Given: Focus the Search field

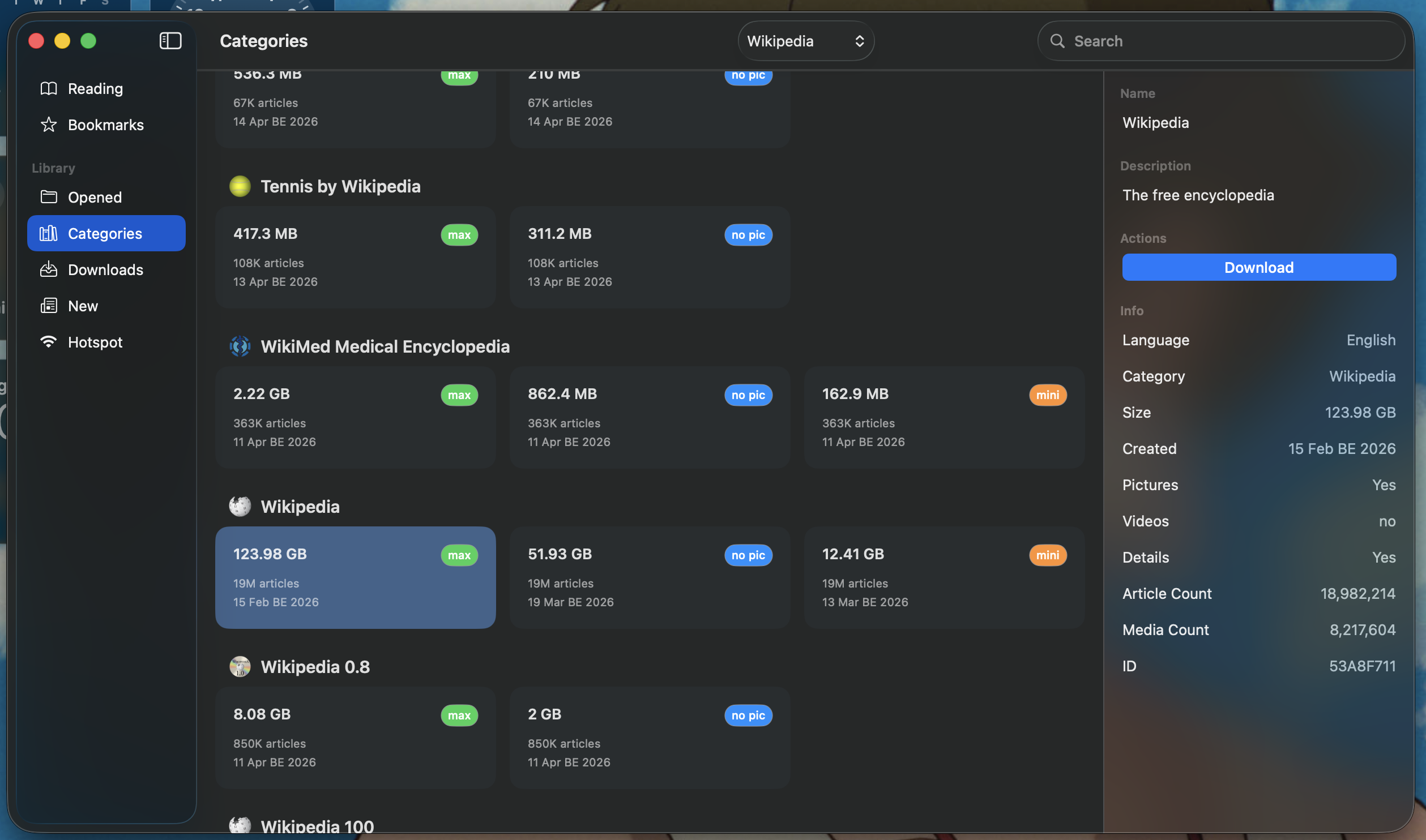Looking at the screenshot, I should click(1221, 41).
